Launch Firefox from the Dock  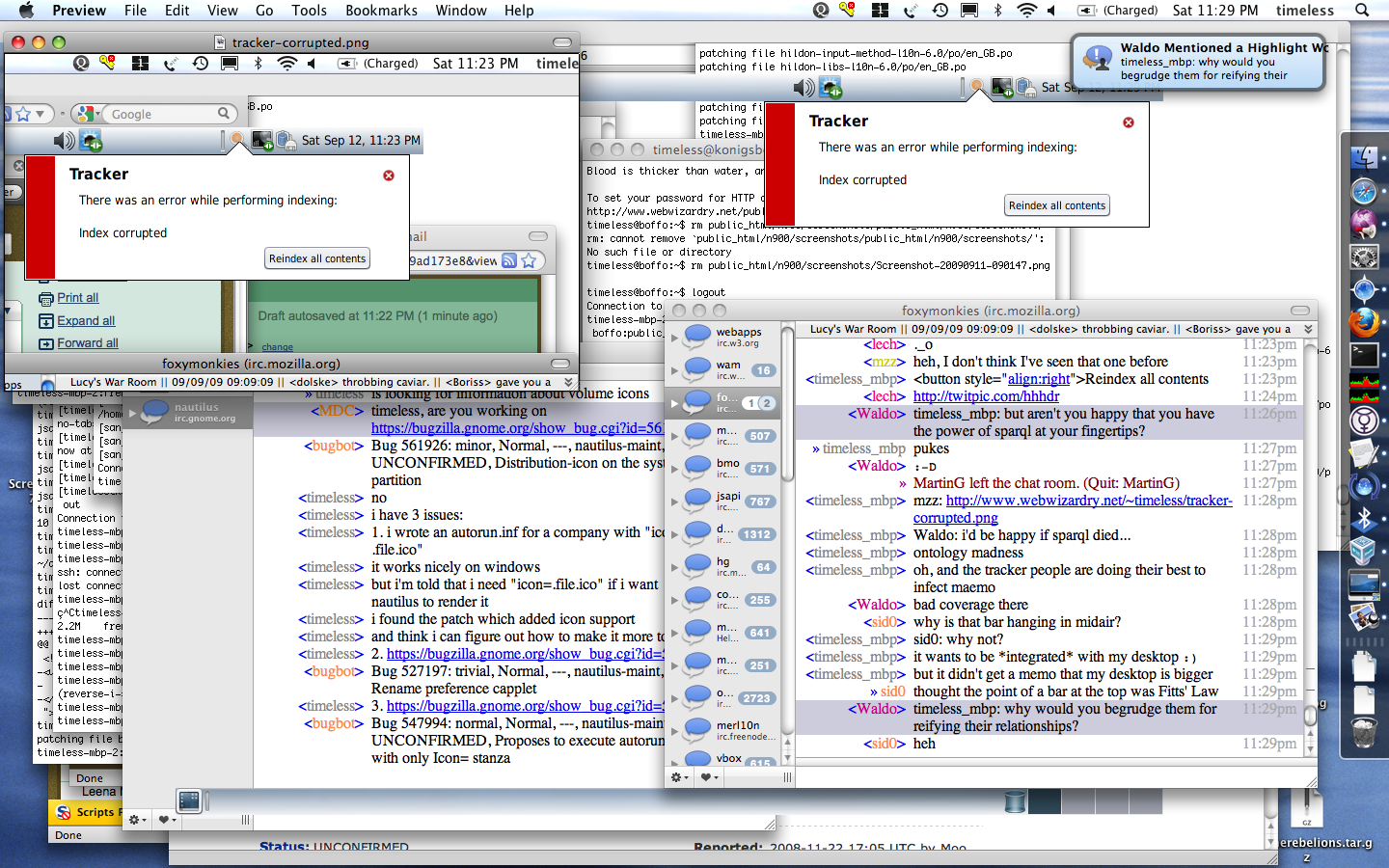coord(1364,322)
